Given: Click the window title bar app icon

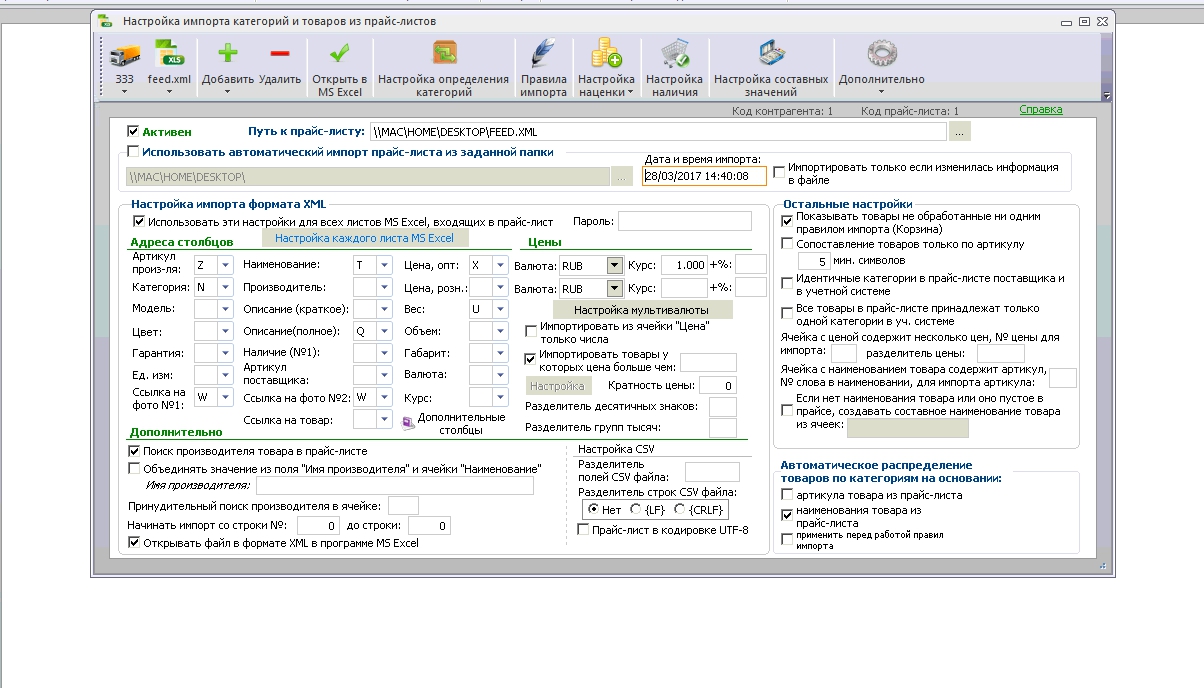Looking at the screenshot, I should pyautogui.click(x=104, y=21).
